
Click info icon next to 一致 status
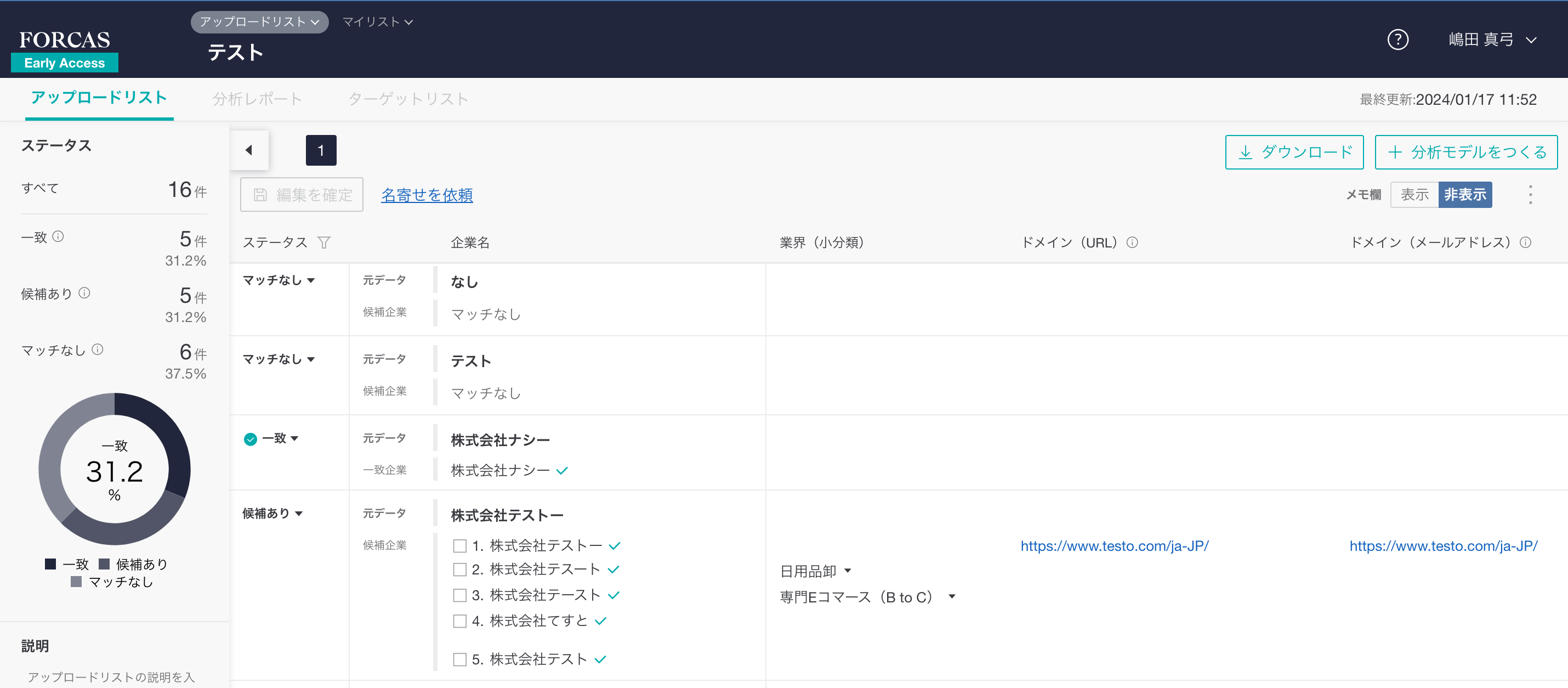[x=58, y=236]
